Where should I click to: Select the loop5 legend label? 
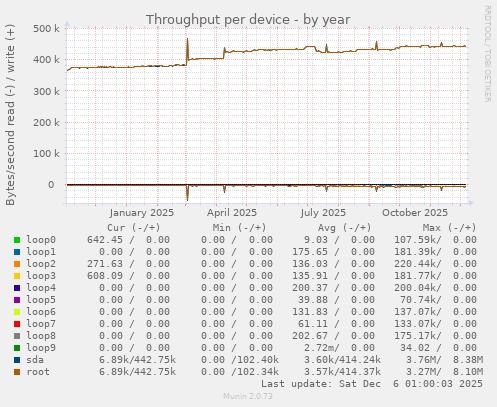coord(41,300)
